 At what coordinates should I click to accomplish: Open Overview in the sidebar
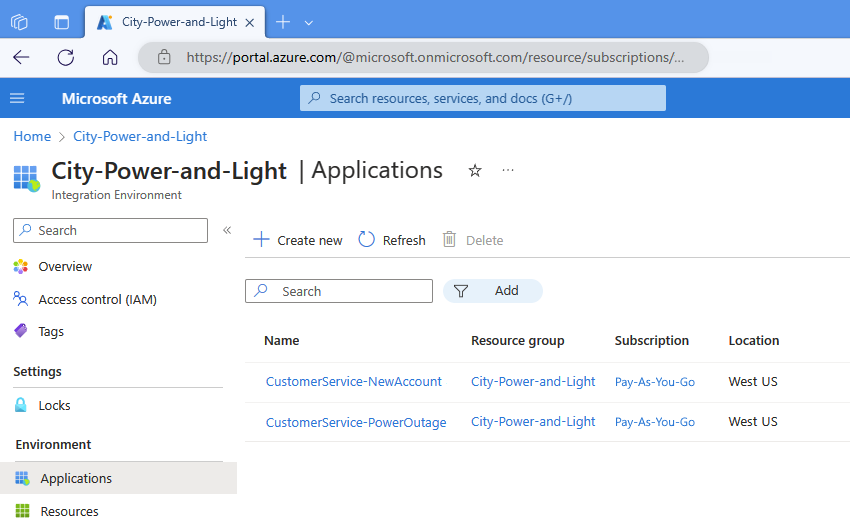coord(64,267)
